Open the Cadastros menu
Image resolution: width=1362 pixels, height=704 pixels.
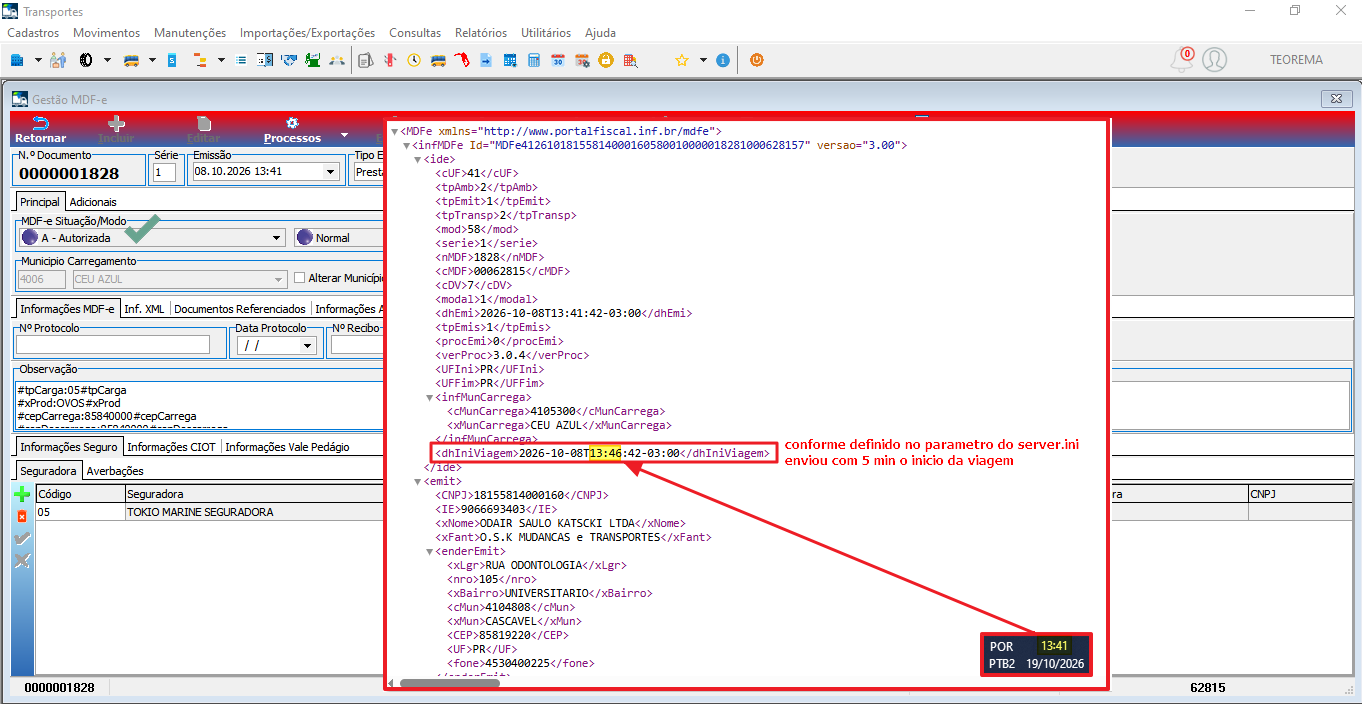click(x=33, y=33)
